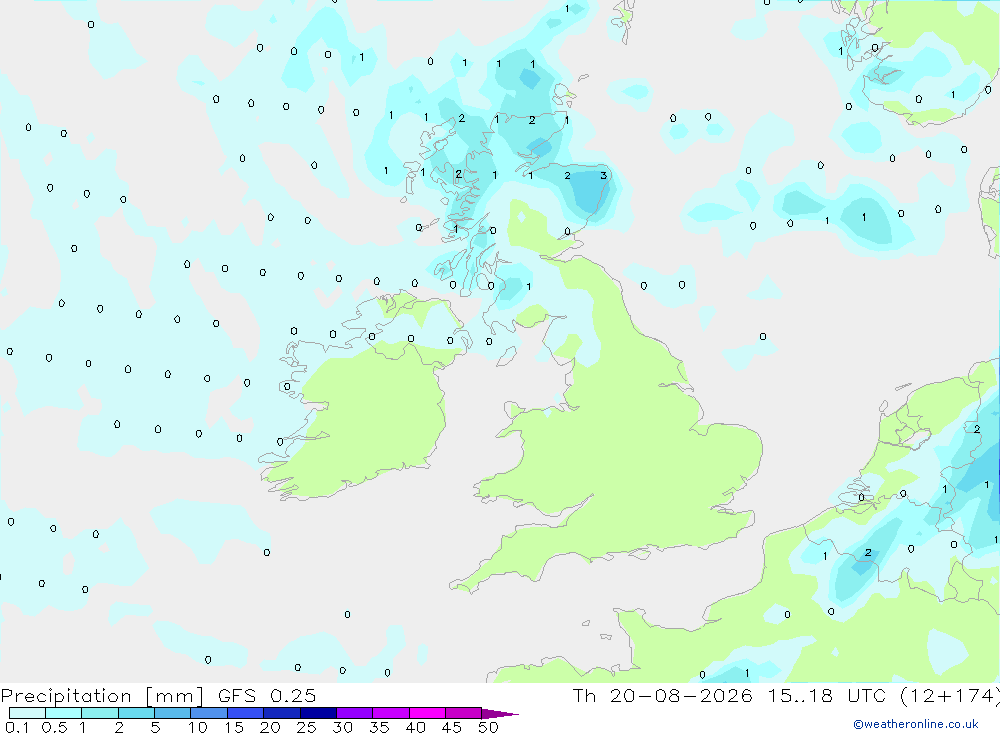Viewport: 1000px width, 733px height.
Task: Click the '15' legend scale label
Action: pyautogui.click(x=234, y=727)
